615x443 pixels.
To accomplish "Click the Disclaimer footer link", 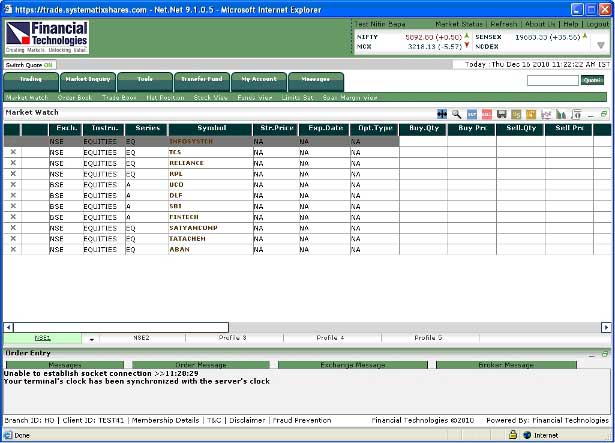I will tap(247, 420).
